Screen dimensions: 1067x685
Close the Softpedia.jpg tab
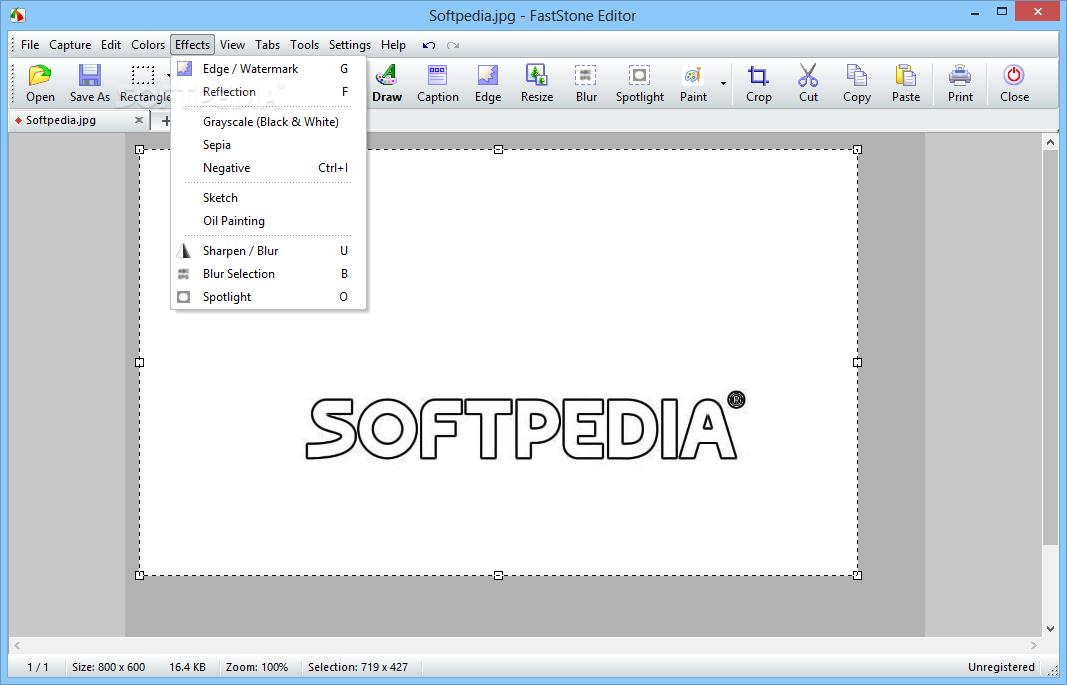coord(139,120)
